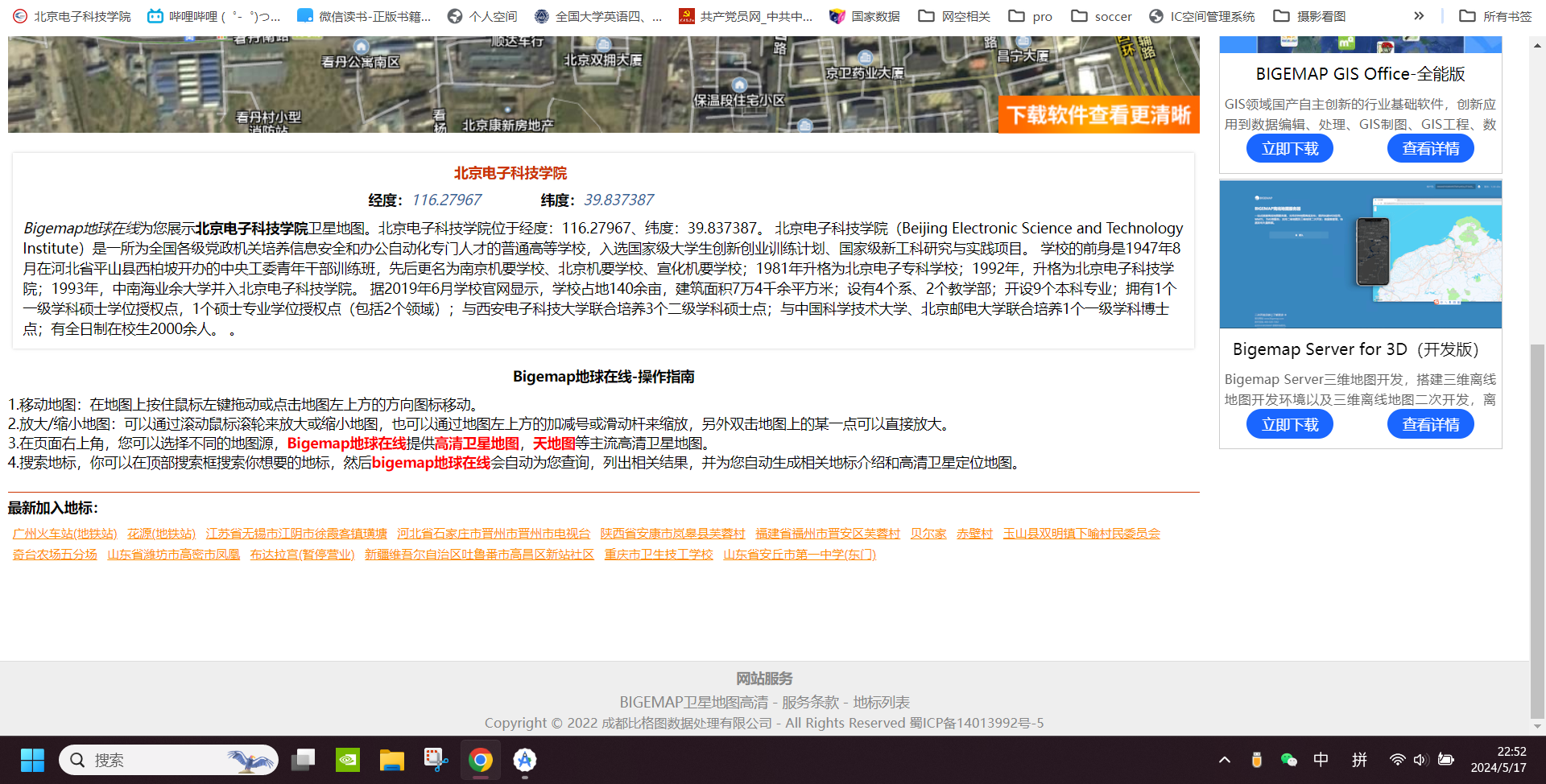1546x784 pixels.
Task: Open the pro bookmark folder
Action: click(x=1031, y=16)
